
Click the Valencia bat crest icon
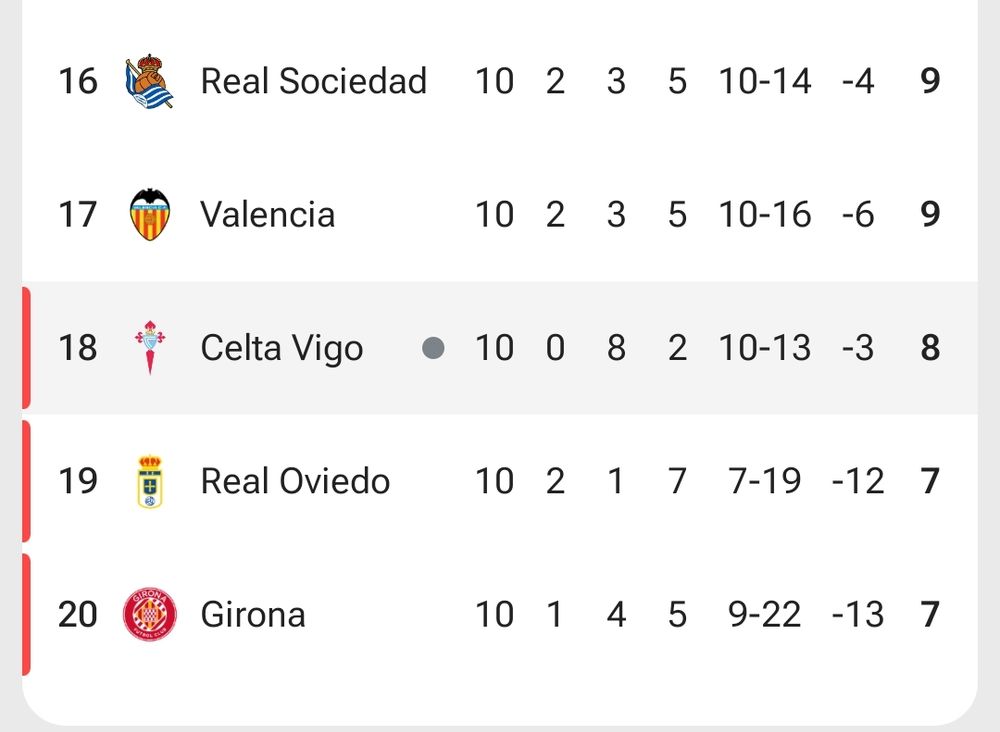[x=150, y=214]
